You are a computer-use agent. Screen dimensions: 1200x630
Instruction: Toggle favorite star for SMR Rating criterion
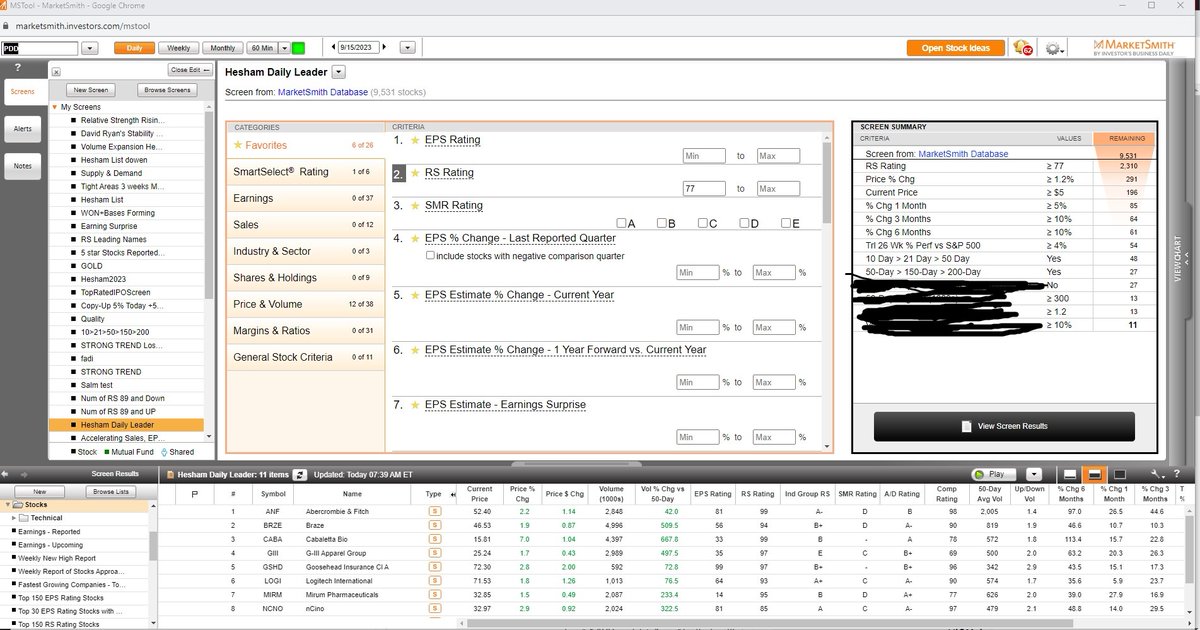415,205
